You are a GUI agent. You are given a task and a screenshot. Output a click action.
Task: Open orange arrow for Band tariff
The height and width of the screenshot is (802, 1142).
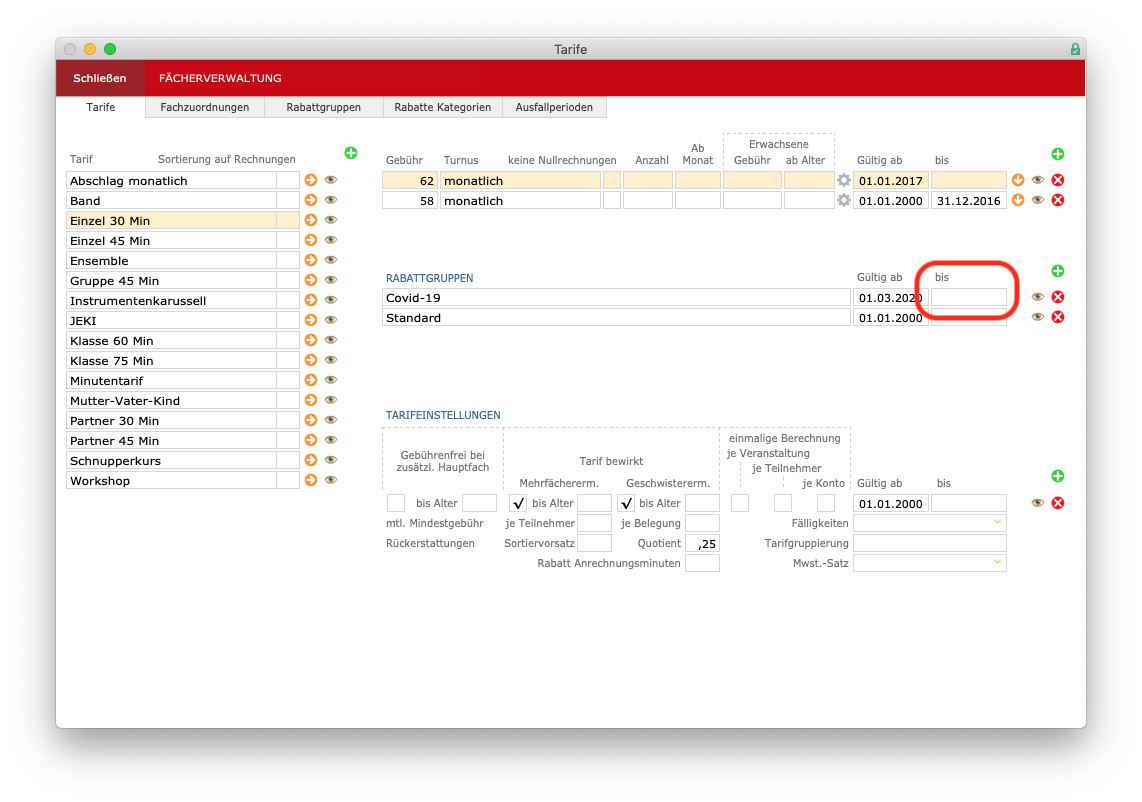(311, 200)
